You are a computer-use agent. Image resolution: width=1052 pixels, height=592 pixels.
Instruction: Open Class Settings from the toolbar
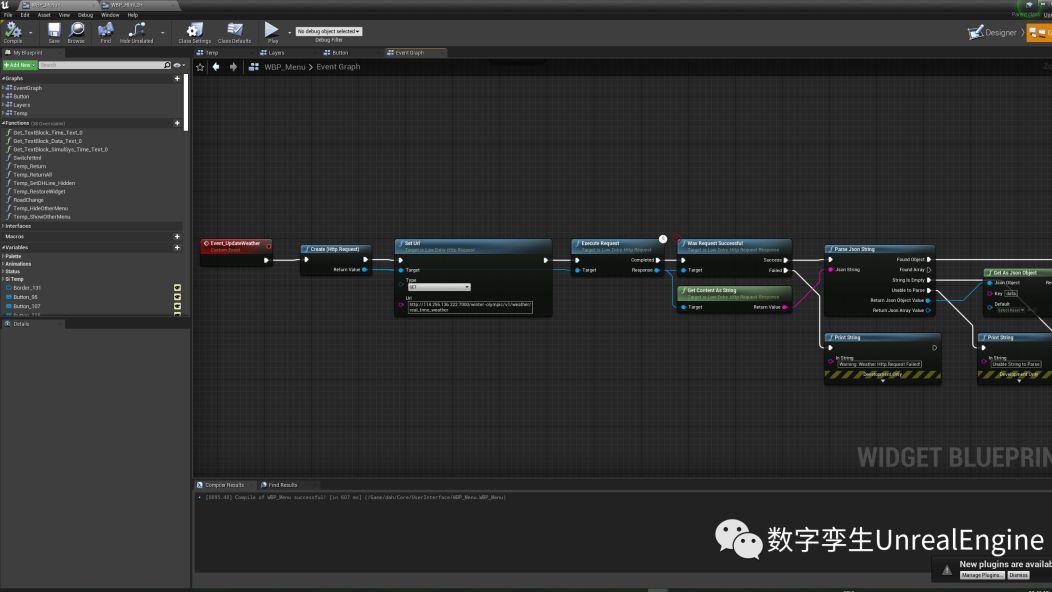point(195,30)
